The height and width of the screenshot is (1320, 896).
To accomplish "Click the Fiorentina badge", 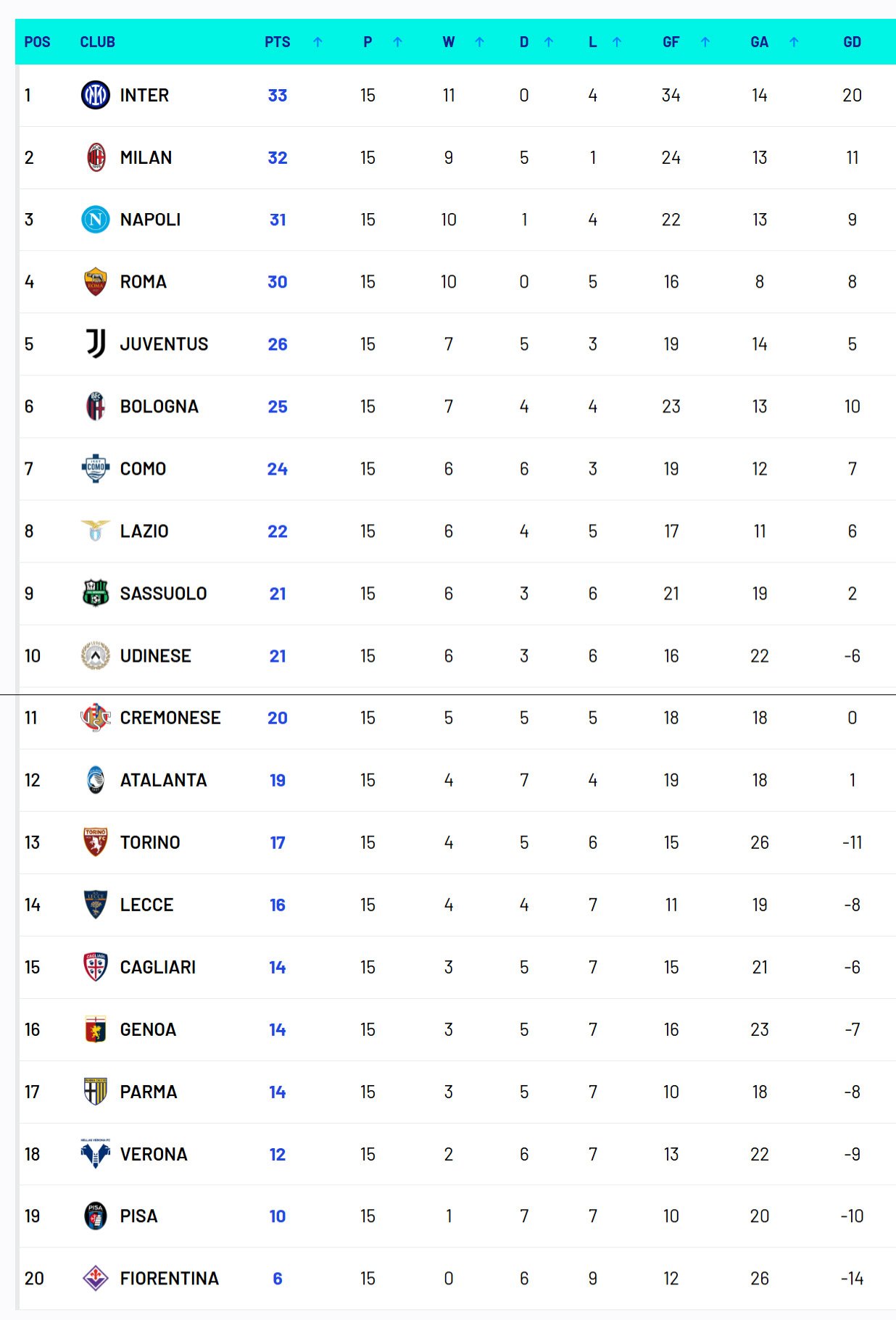I will (x=95, y=1279).
